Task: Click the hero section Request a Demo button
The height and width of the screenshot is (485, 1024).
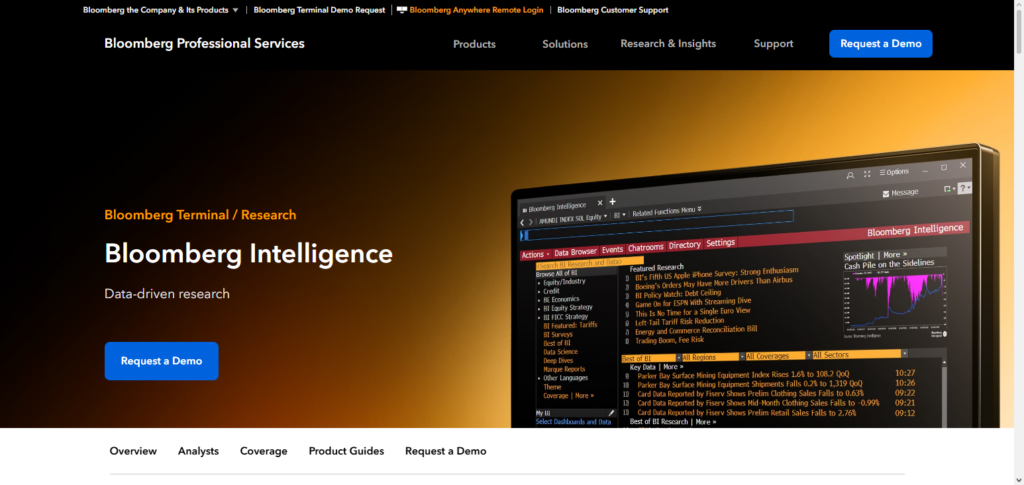Action: (161, 361)
